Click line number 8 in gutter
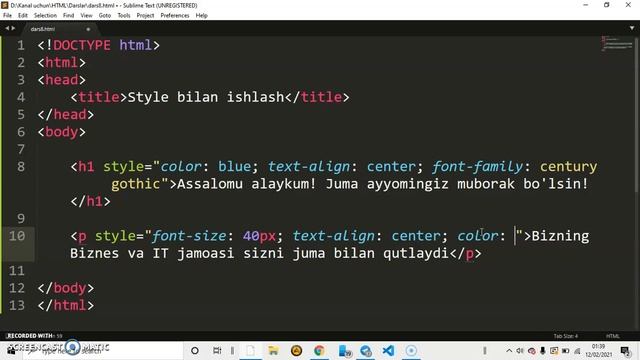Screen dimensions: 640x360 21,167
